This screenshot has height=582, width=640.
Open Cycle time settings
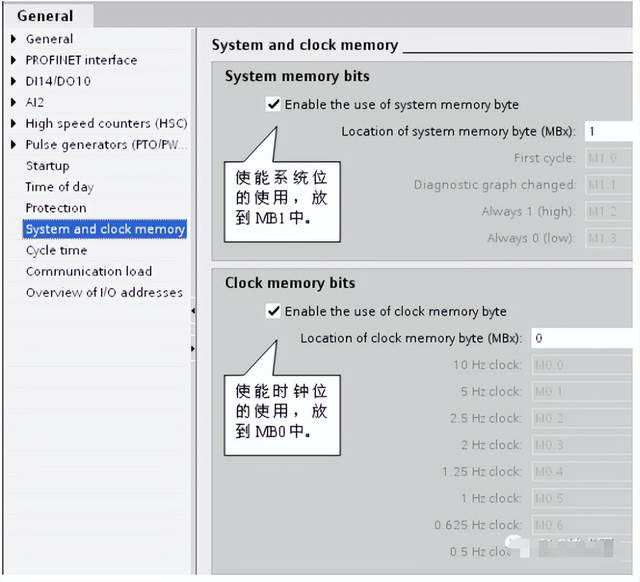tap(56, 250)
